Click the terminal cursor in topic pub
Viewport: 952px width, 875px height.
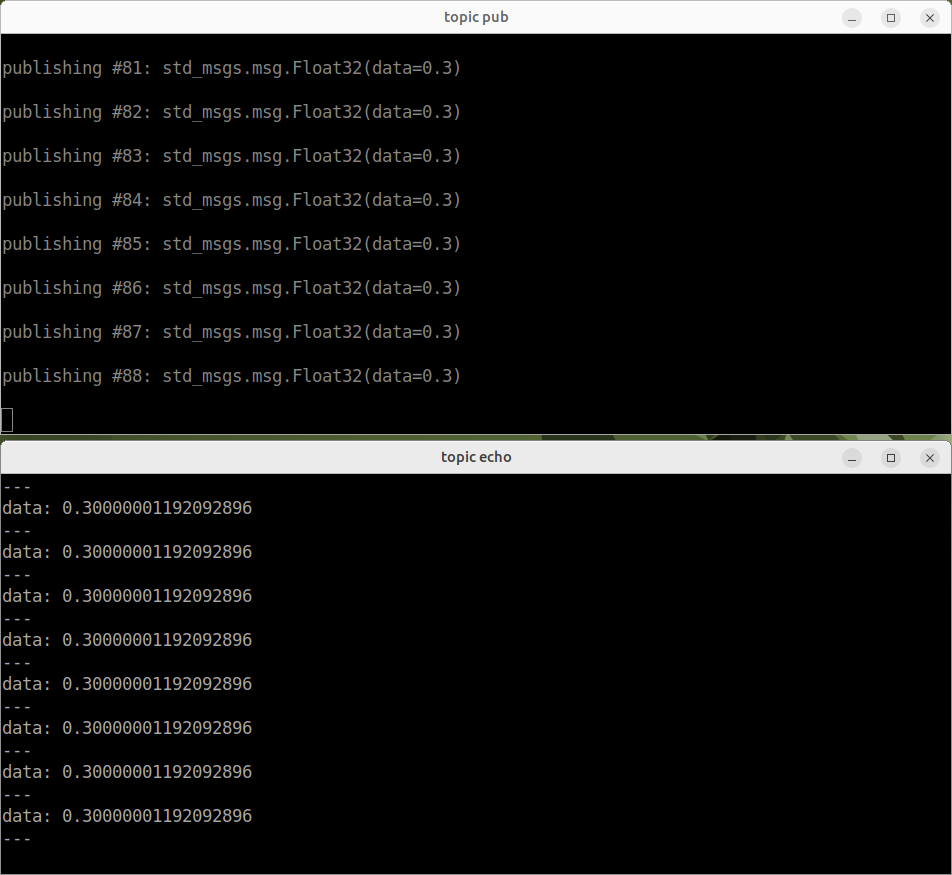click(x=7, y=420)
